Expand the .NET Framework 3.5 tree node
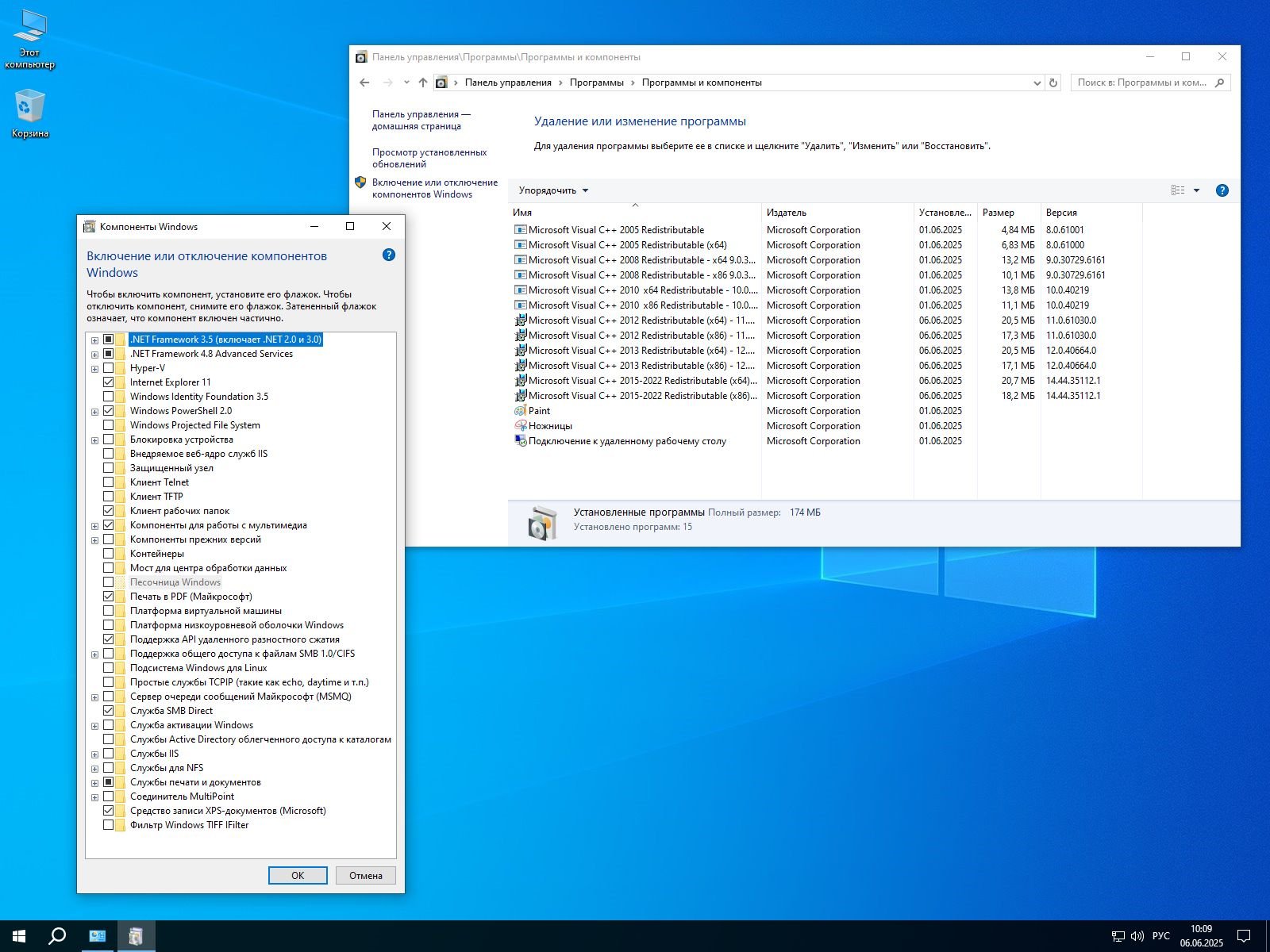 94,340
